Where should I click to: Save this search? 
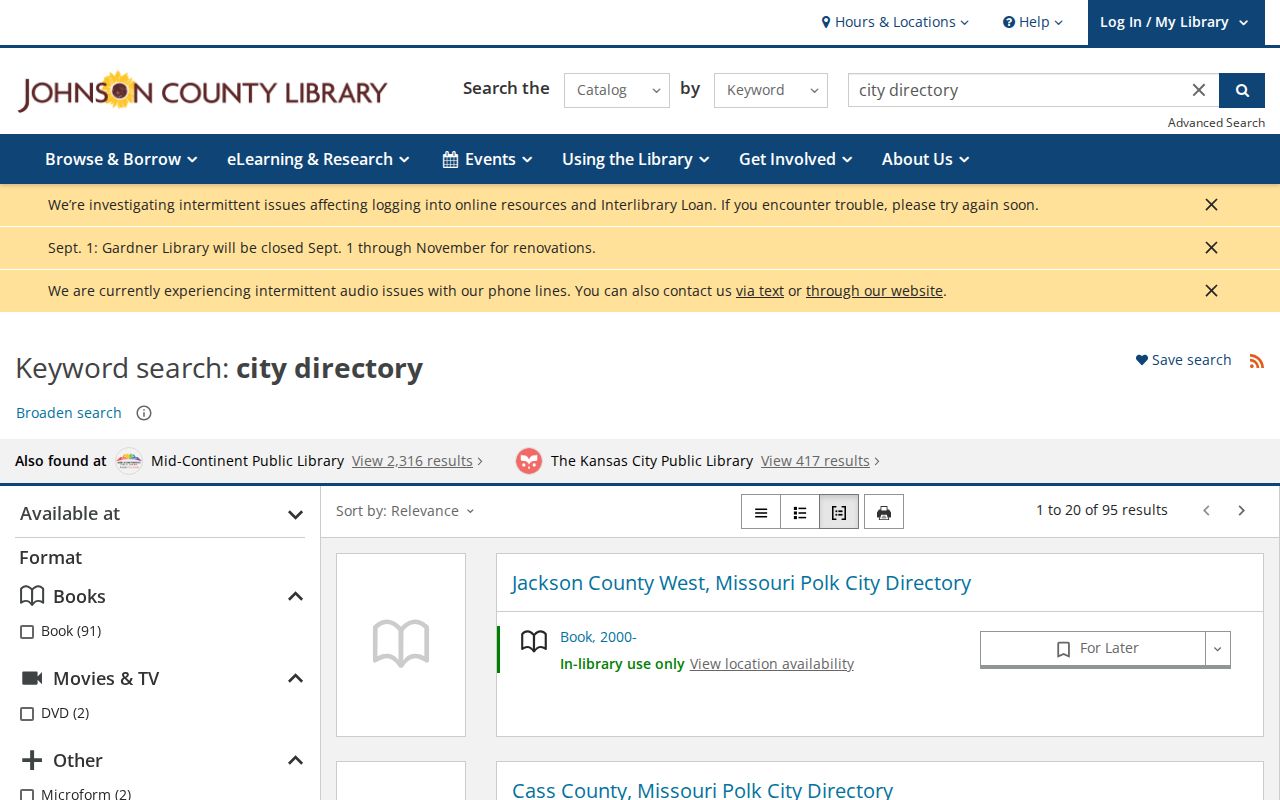click(1183, 360)
